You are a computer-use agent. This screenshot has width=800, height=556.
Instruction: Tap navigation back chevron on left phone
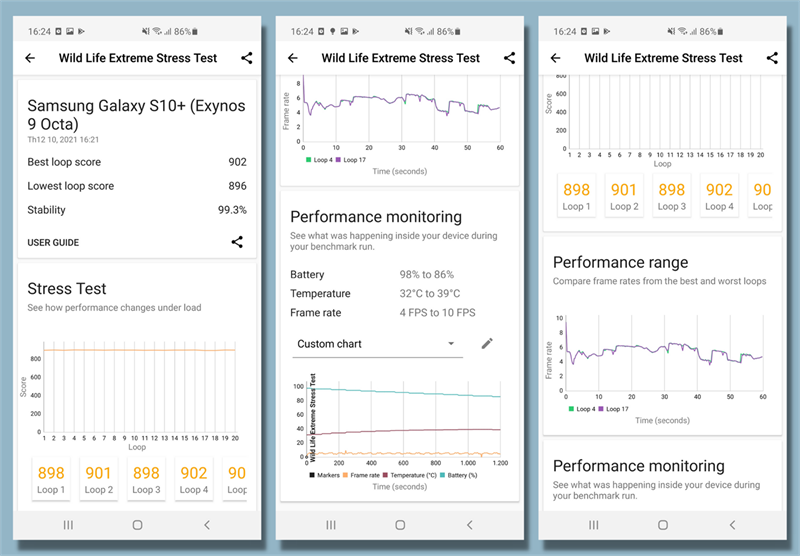tap(207, 525)
